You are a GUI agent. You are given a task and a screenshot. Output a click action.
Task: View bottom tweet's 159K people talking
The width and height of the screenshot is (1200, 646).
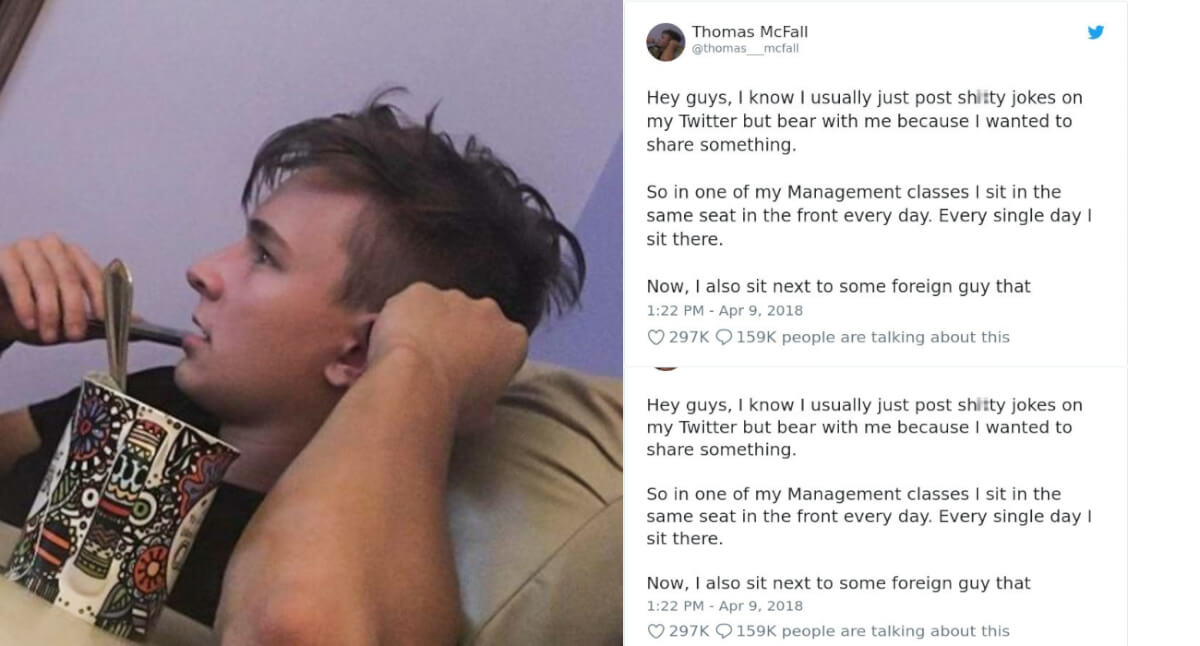pyautogui.click(x=873, y=631)
